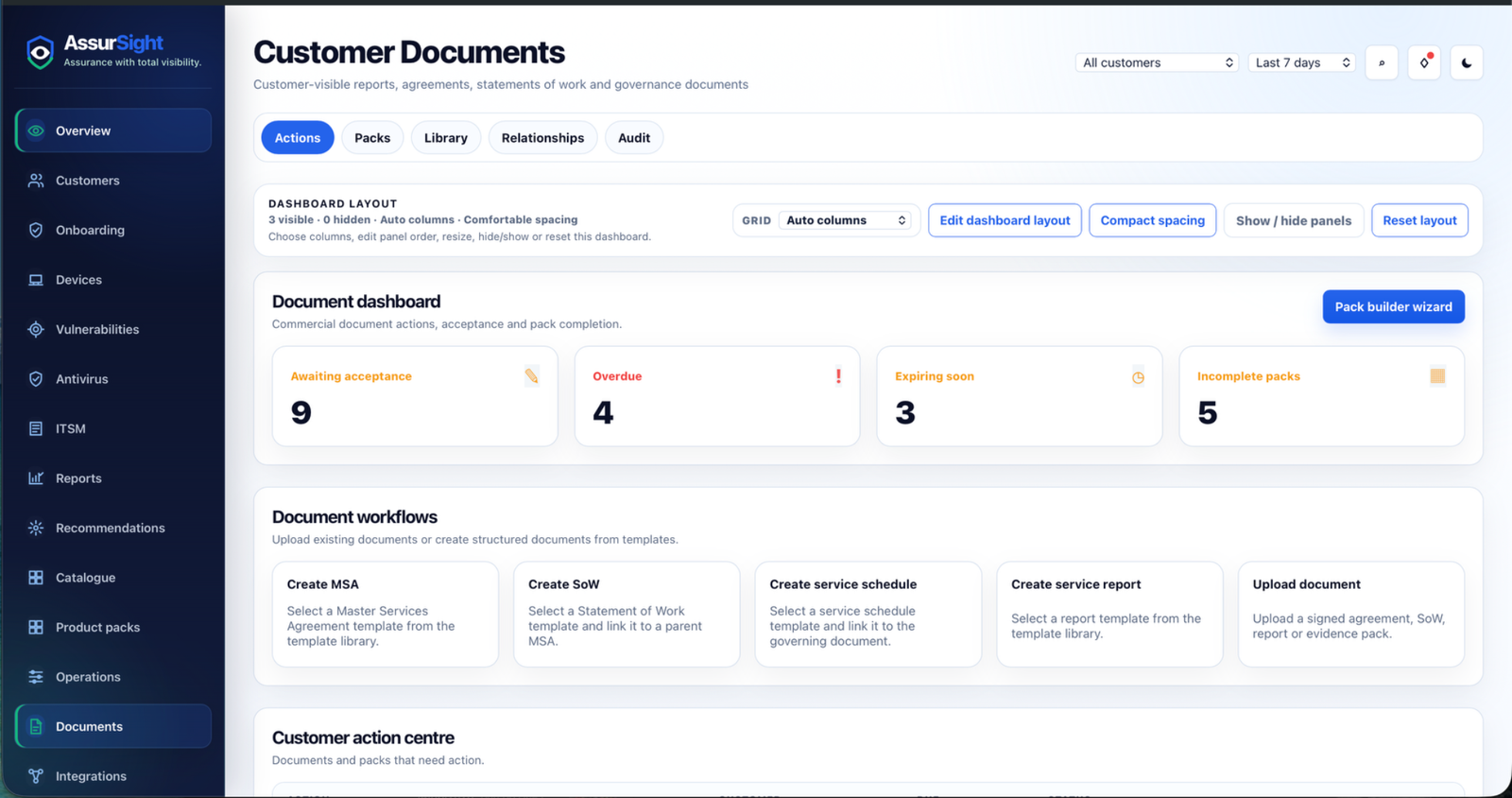
Task: Click Compact spacing button
Action: [x=1153, y=220]
